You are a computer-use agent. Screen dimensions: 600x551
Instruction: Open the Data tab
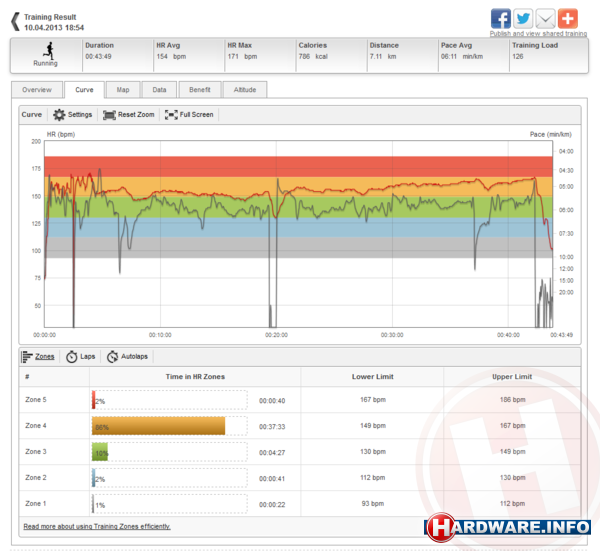click(x=159, y=90)
